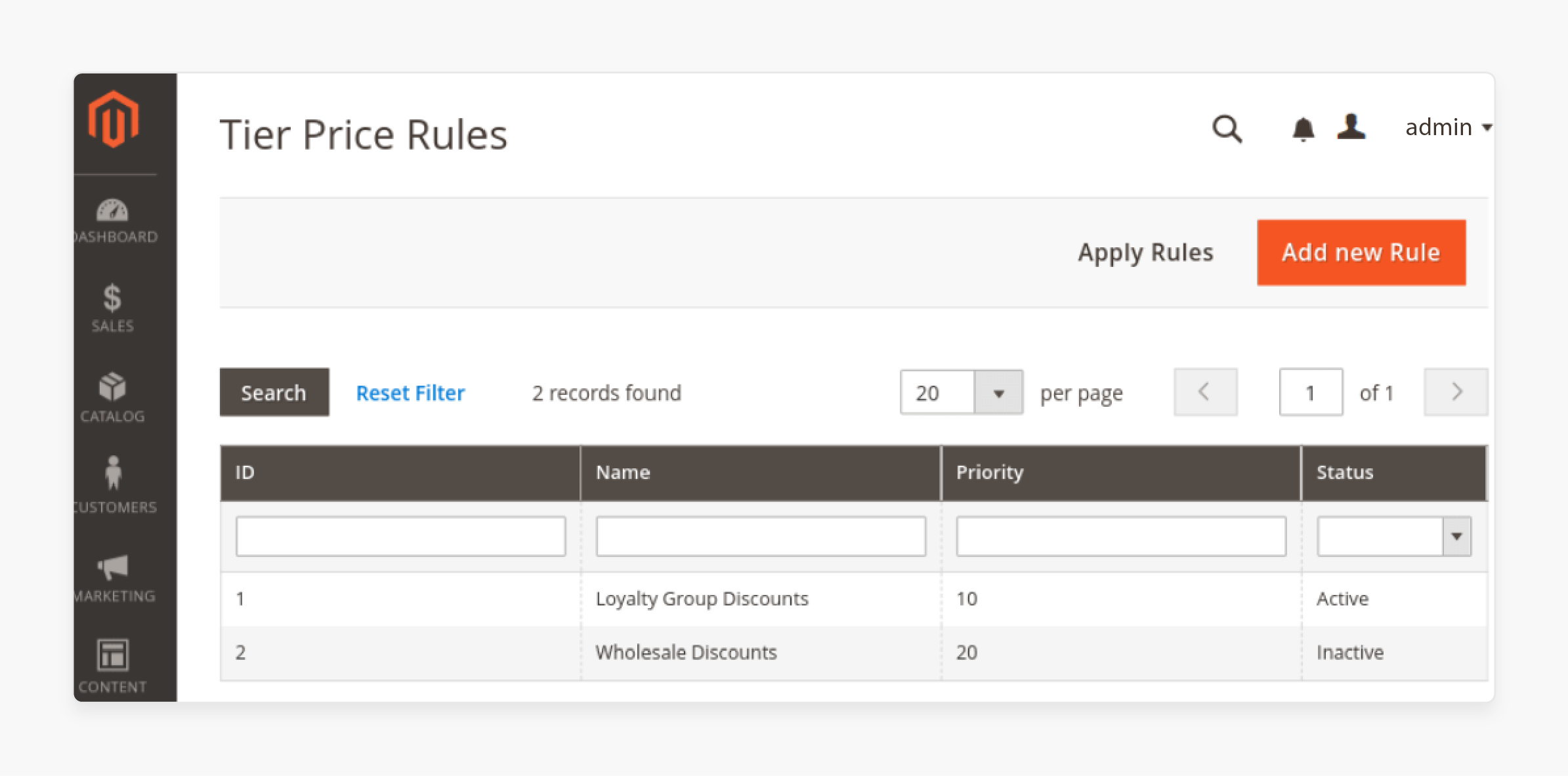Screen dimensions: 1568x776
Task: Go to previous page arrow
Action: 1205,392
